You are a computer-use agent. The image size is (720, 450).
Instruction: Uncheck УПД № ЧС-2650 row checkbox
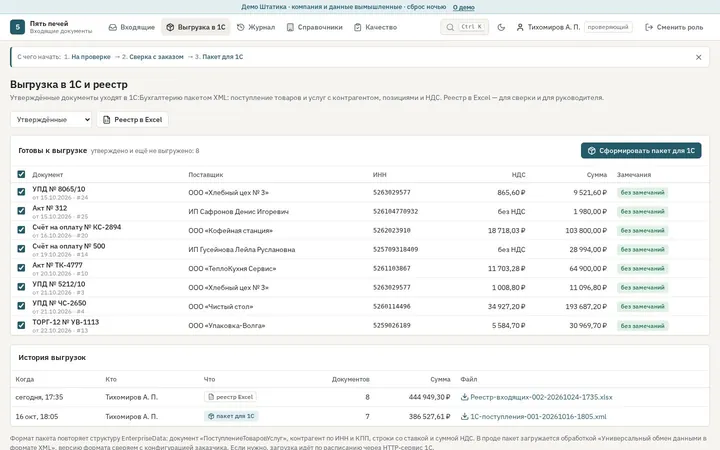click(21, 306)
